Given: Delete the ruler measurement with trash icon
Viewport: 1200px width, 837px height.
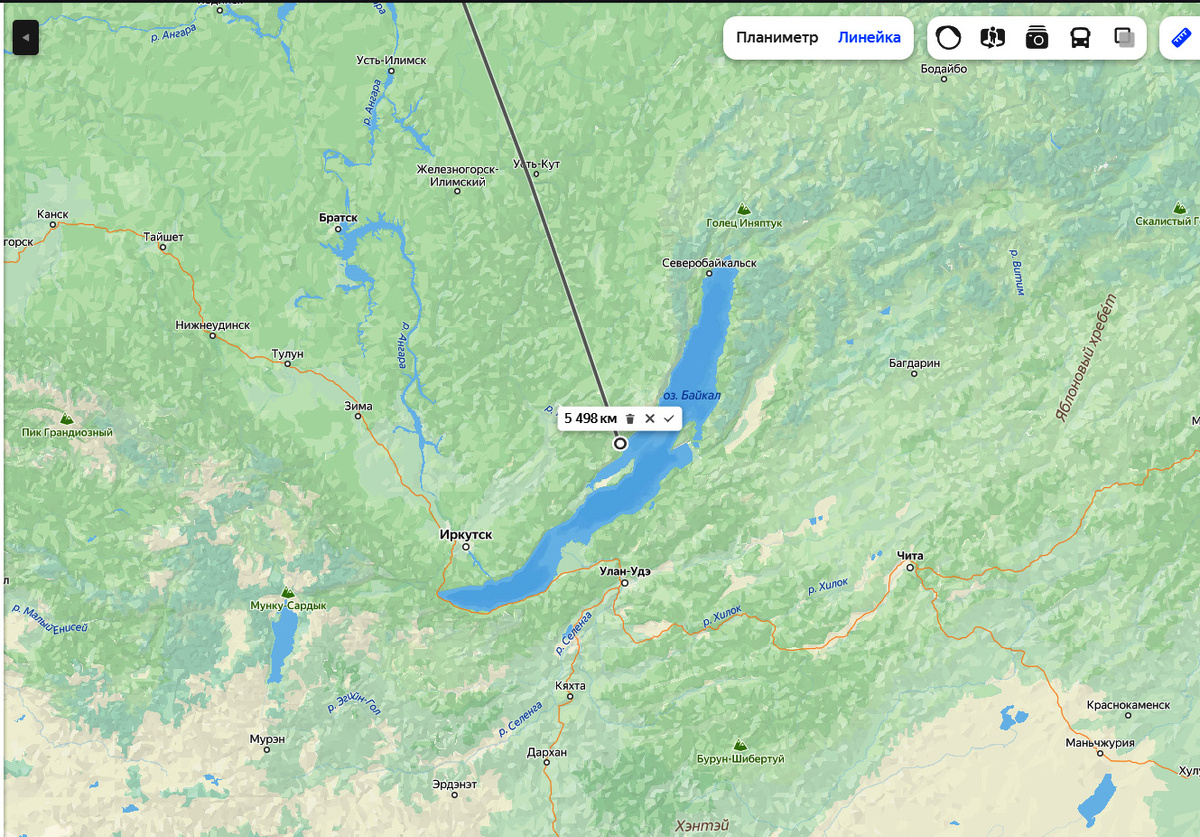Looking at the screenshot, I should click(x=630, y=418).
